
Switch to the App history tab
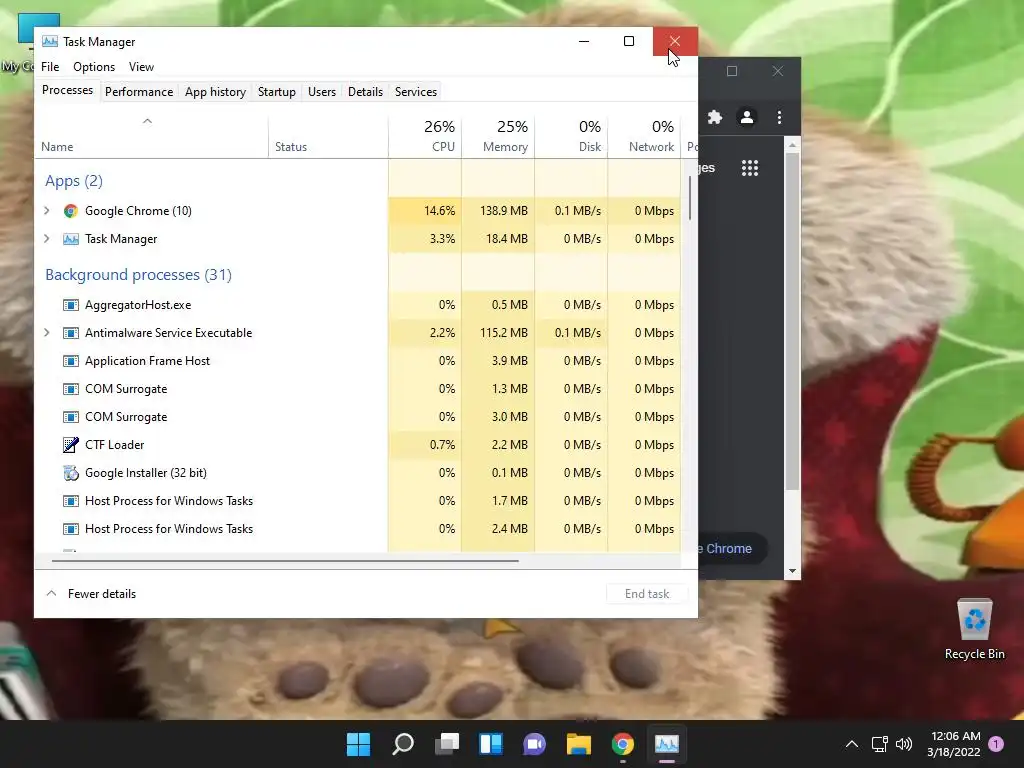click(x=216, y=92)
